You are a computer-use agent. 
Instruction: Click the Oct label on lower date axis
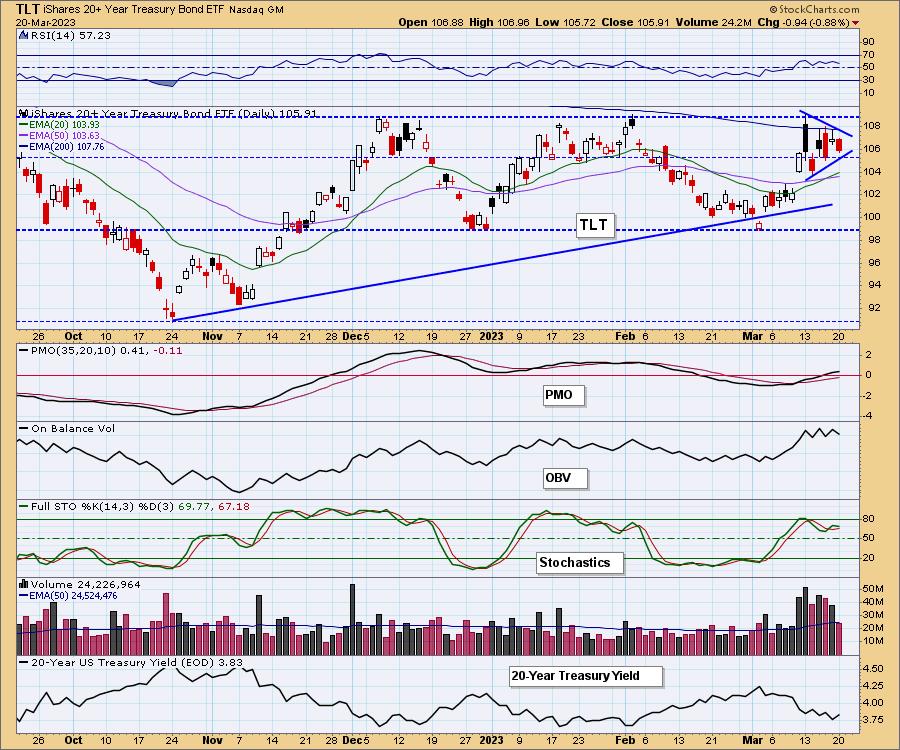point(73,740)
